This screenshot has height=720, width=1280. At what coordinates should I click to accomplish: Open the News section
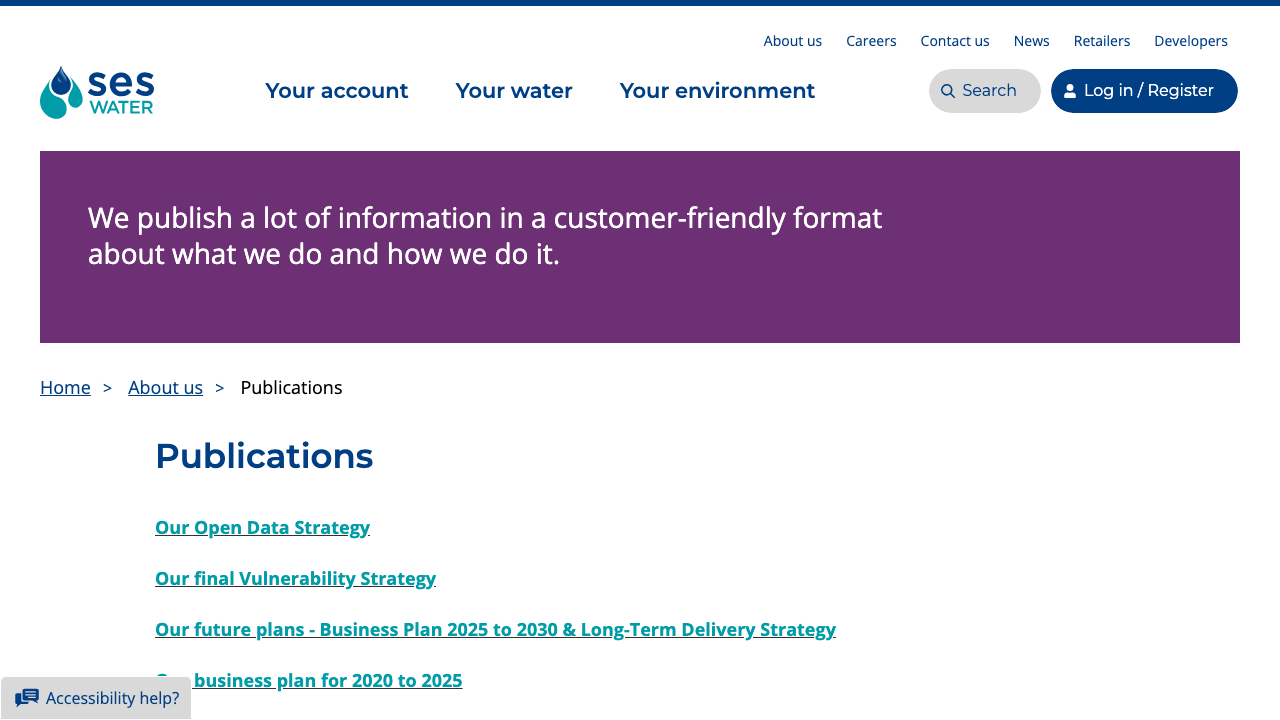pos(1031,40)
